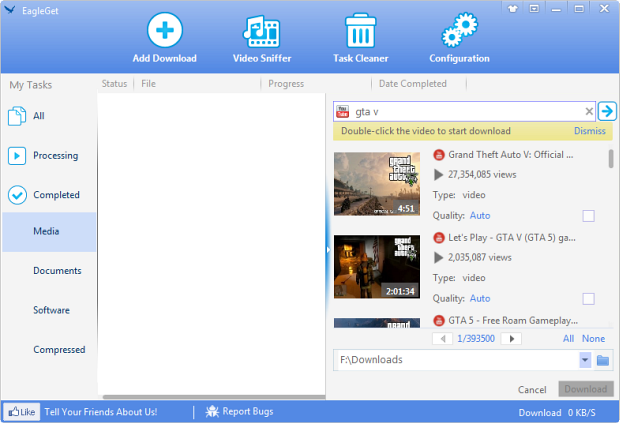Screen dimensions: 620x423
Task: Browse for folder with the folder icon
Action: point(603,360)
